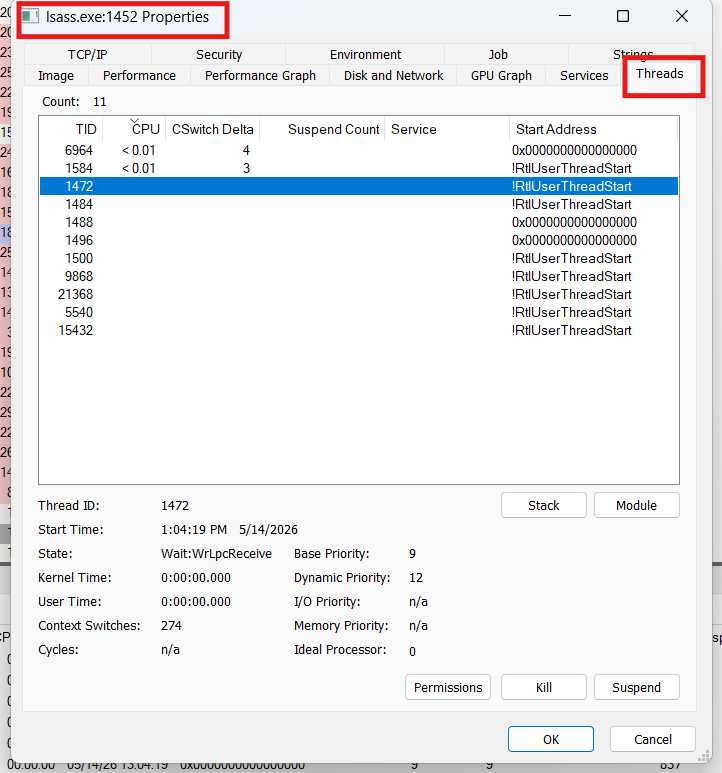Open the TCP/IP tab

[x=87, y=54]
